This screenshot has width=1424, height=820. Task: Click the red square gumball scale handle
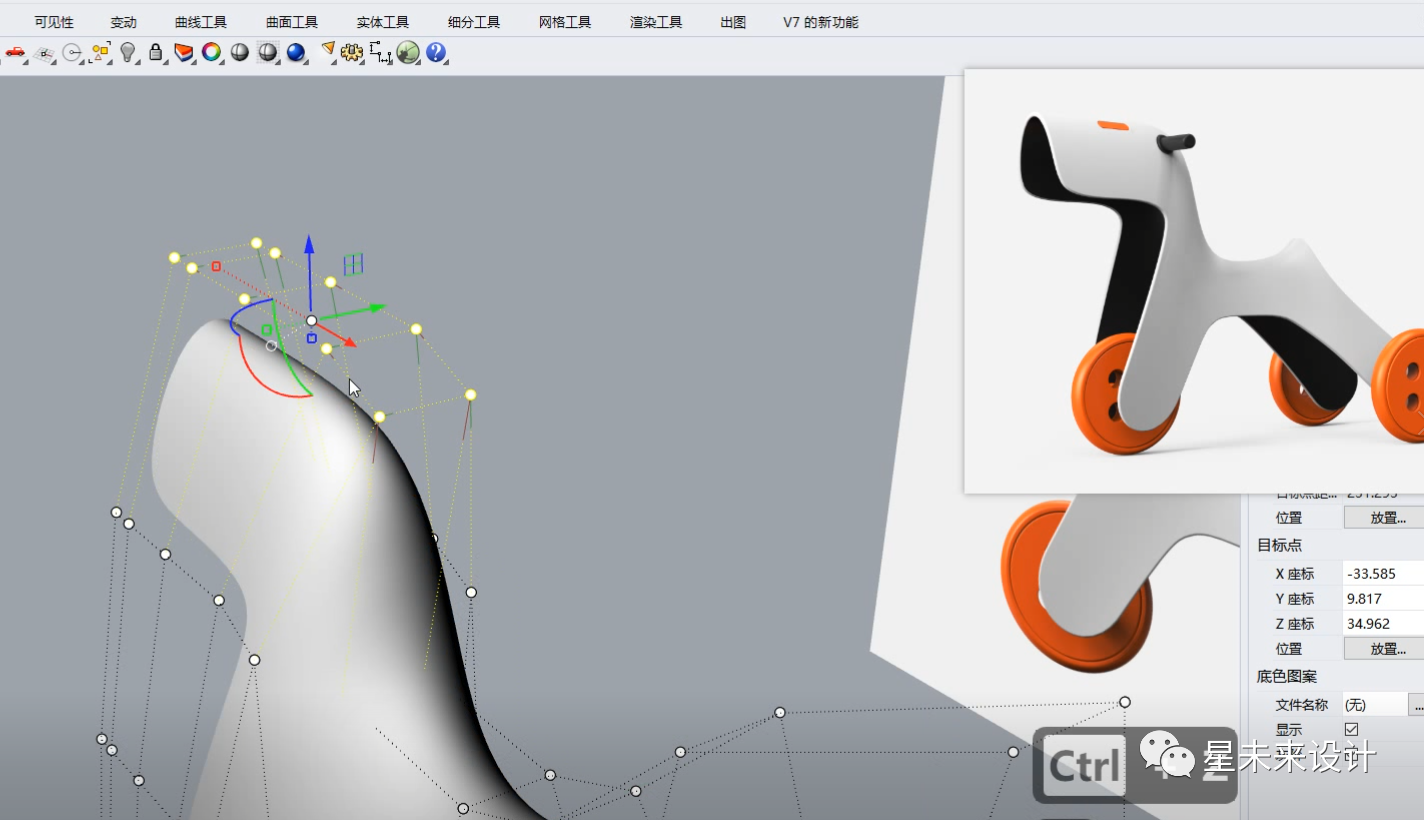216,266
